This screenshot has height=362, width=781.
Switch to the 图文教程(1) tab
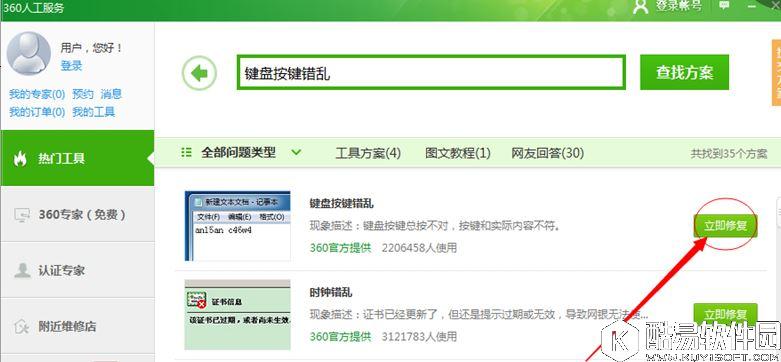click(x=458, y=153)
